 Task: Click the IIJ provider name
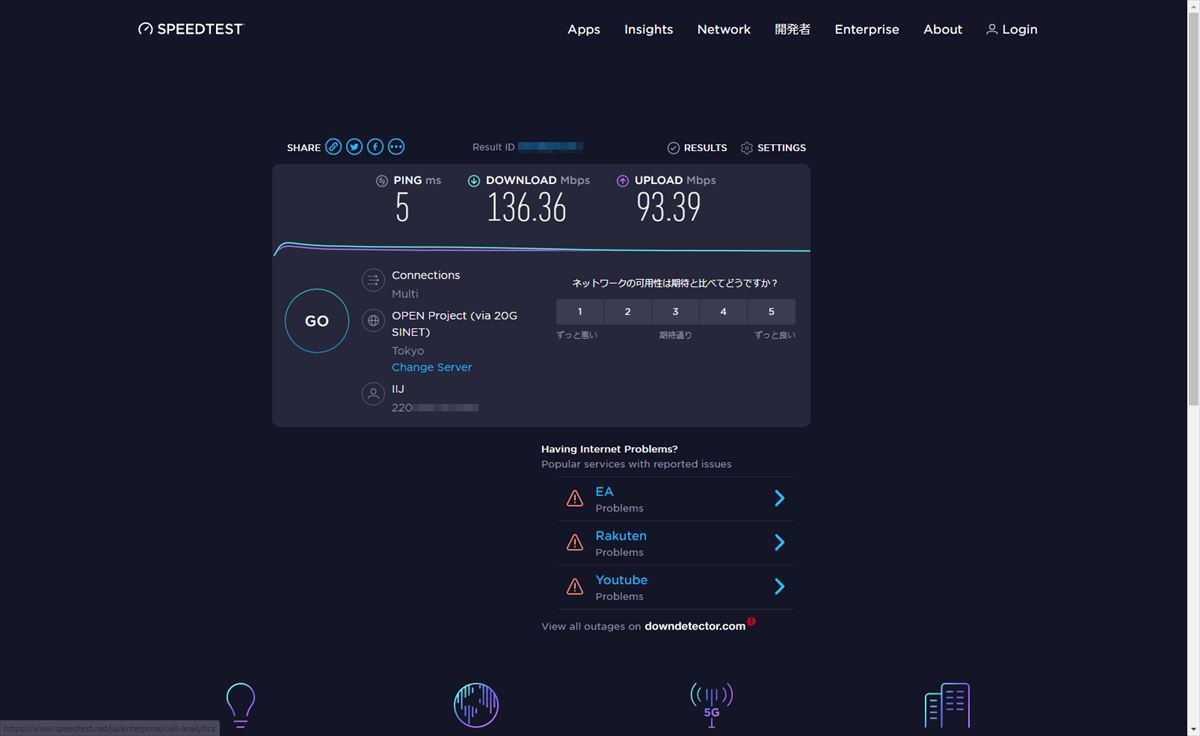click(398, 389)
